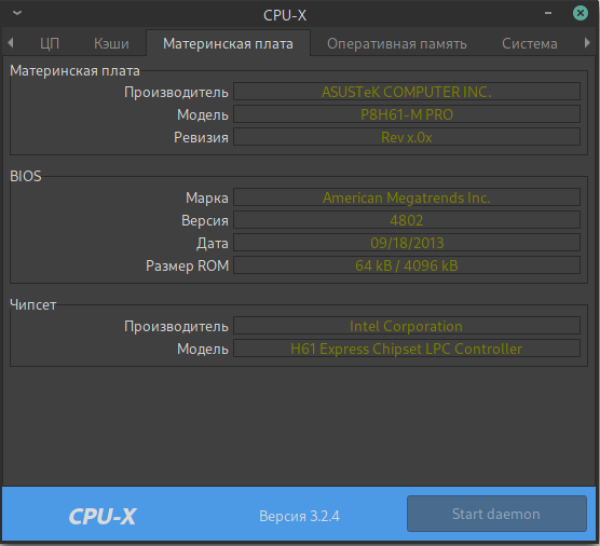Click the ASUSTeK COMPUTER INC. manufacturer field

pos(406,92)
